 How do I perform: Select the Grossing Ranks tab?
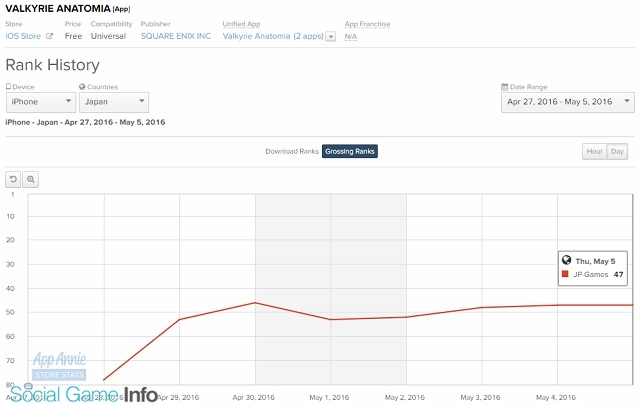pyautogui.click(x=350, y=151)
